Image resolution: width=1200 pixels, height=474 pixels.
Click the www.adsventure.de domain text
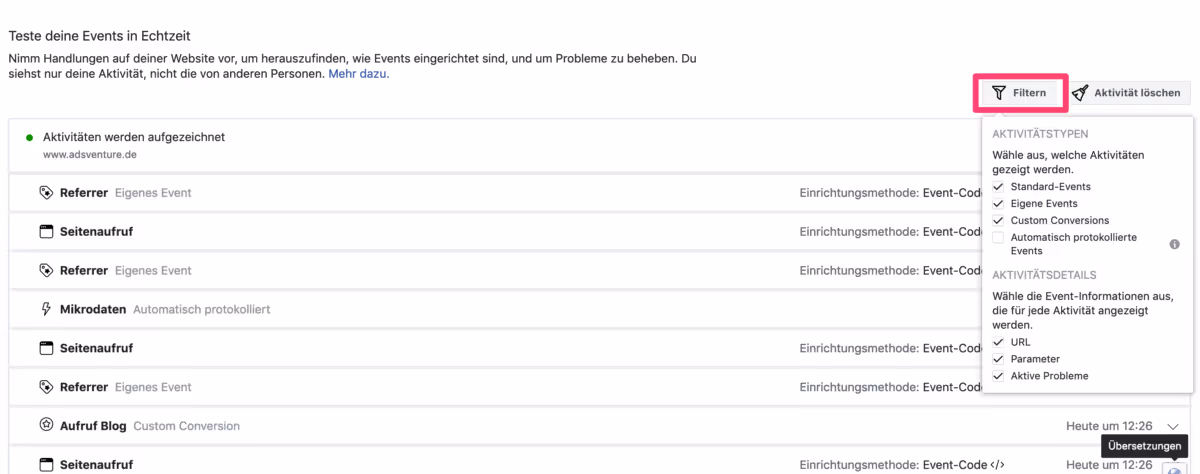[x=89, y=155]
